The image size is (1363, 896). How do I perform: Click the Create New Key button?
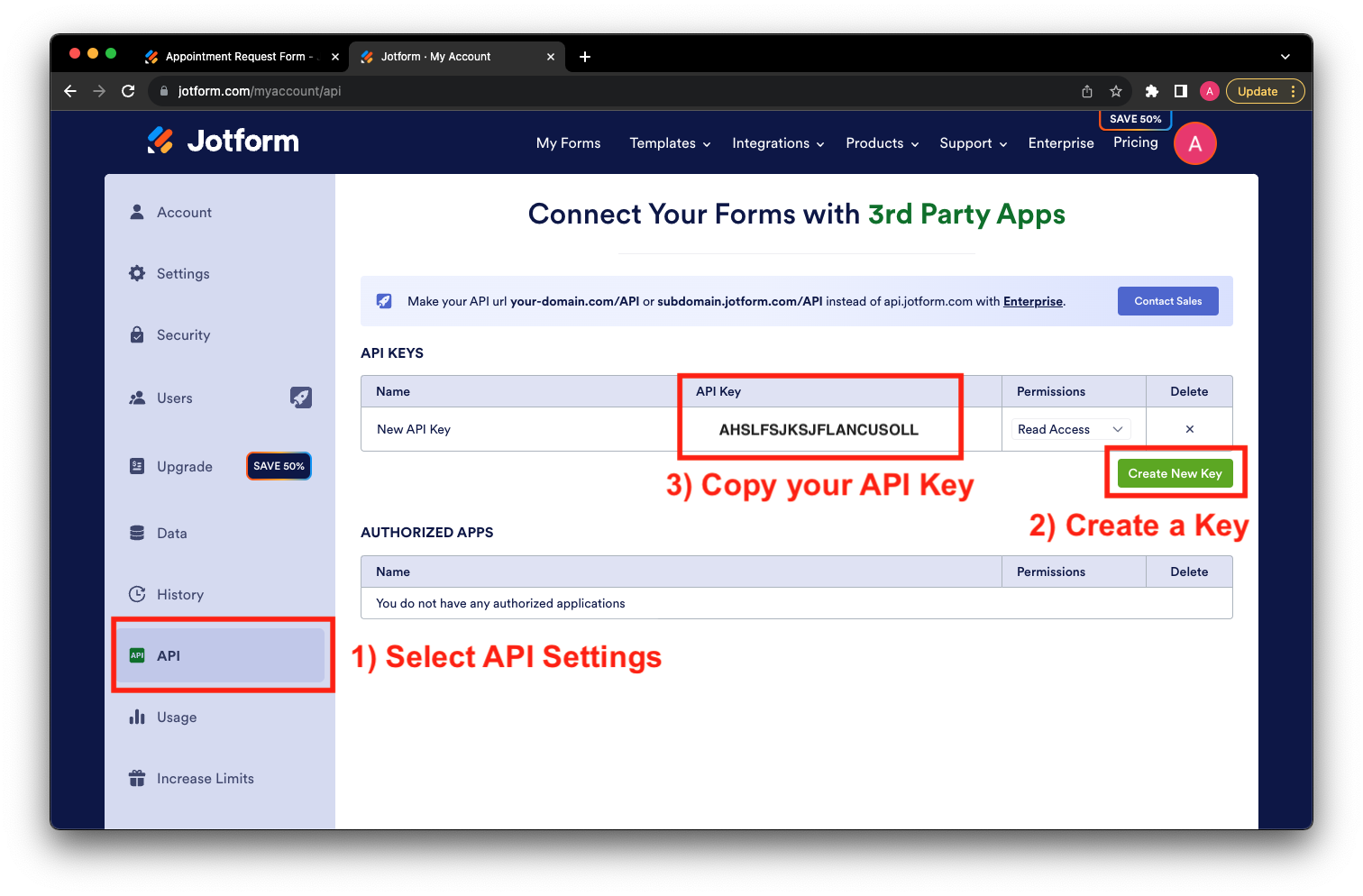pos(1175,473)
